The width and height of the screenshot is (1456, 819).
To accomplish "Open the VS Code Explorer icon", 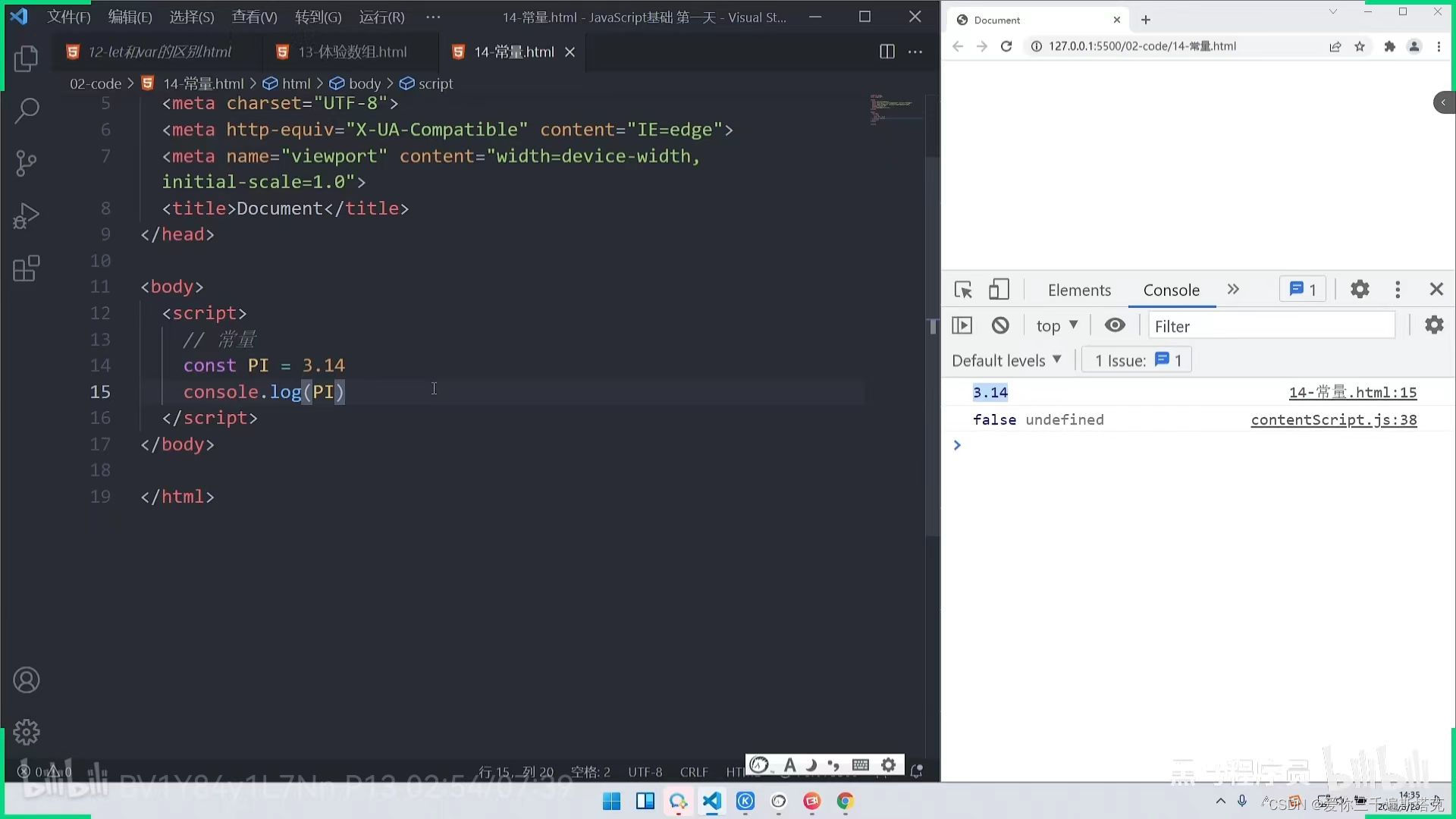I will (x=27, y=58).
